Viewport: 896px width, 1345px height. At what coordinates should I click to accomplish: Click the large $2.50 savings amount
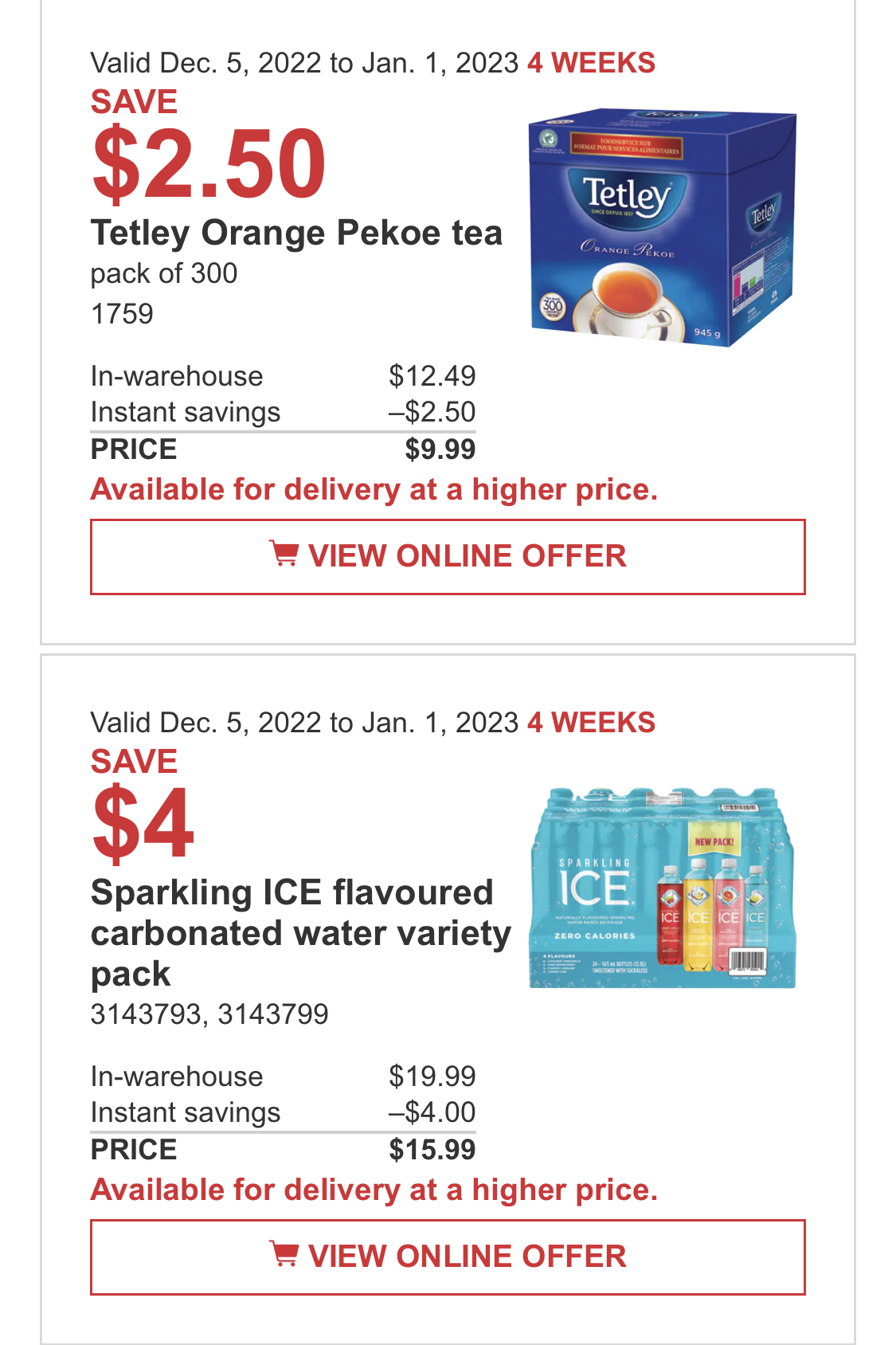[x=209, y=163]
